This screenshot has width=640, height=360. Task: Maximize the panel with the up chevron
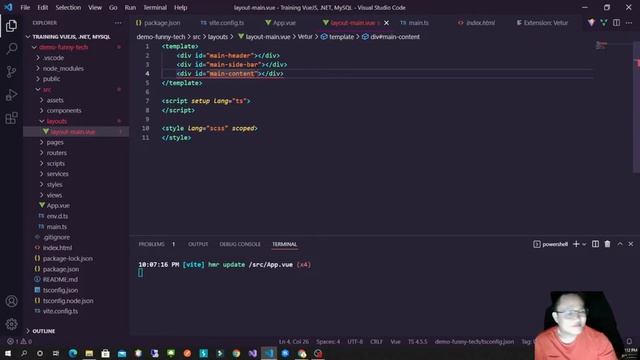point(620,244)
